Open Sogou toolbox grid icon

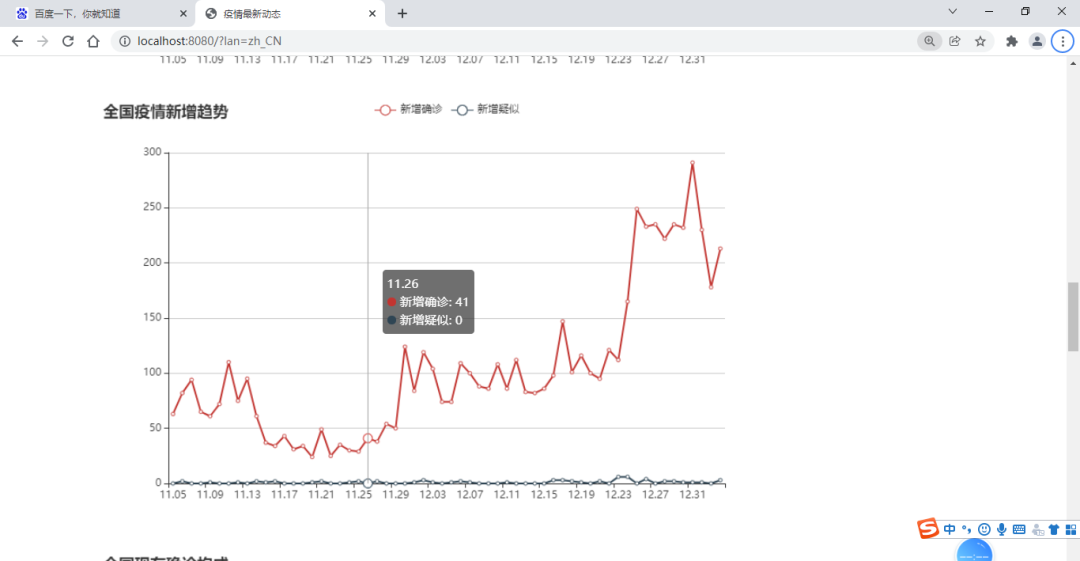tap(1071, 529)
